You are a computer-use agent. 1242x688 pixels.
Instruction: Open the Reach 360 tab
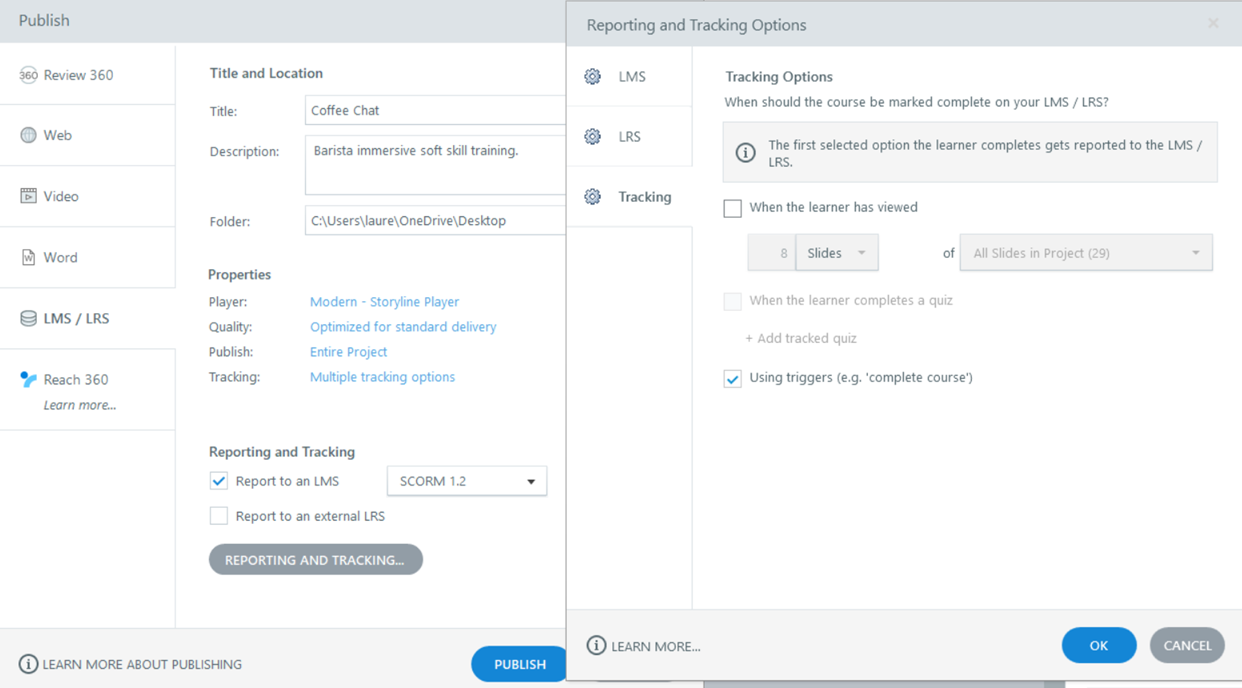[87, 390]
